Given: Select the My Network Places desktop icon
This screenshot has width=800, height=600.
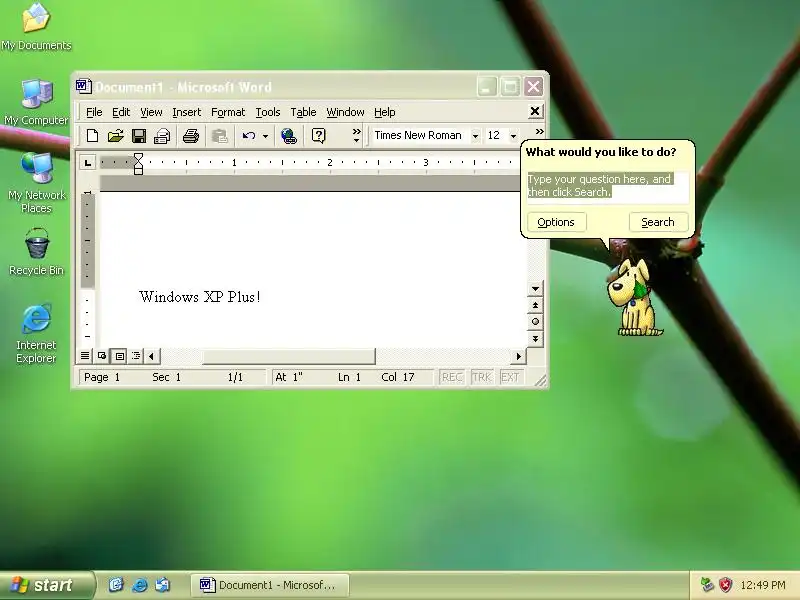Looking at the screenshot, I should (36, 183).
